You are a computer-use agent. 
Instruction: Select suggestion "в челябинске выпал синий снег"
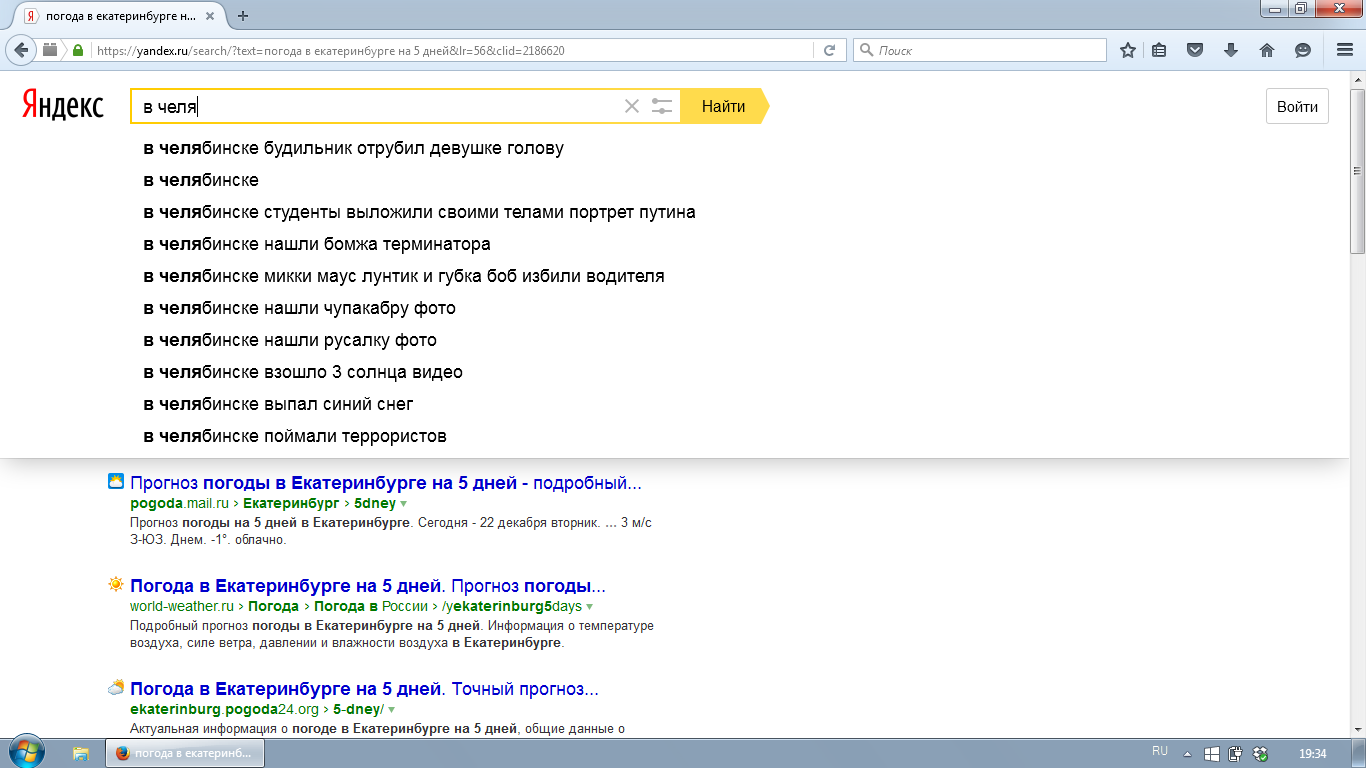(278, 404)
